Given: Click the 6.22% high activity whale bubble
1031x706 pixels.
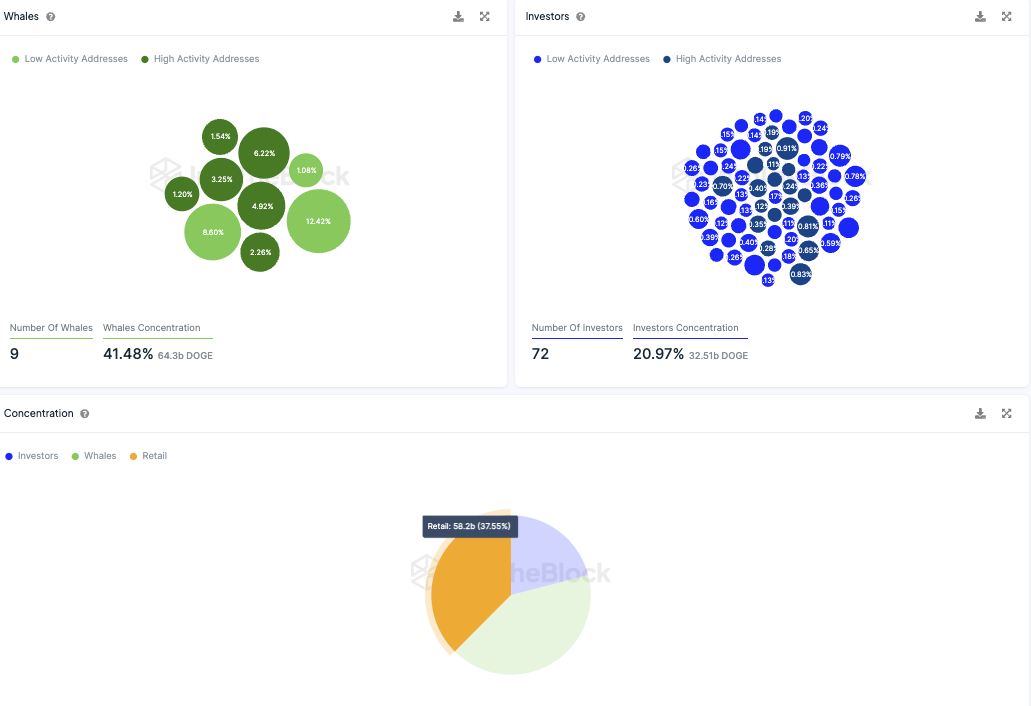Looking at the screenshot, I should (x=264, y=153).
